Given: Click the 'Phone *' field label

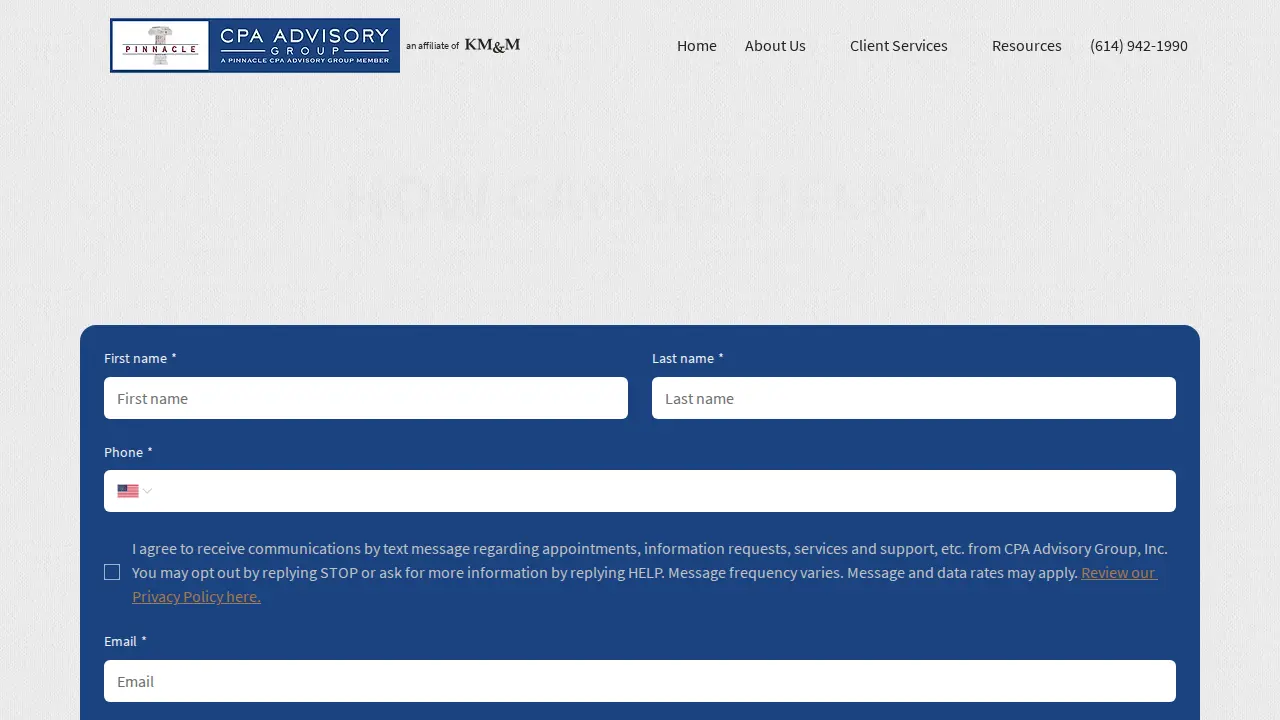Looking at the screenshot, I should pos(128,452).
